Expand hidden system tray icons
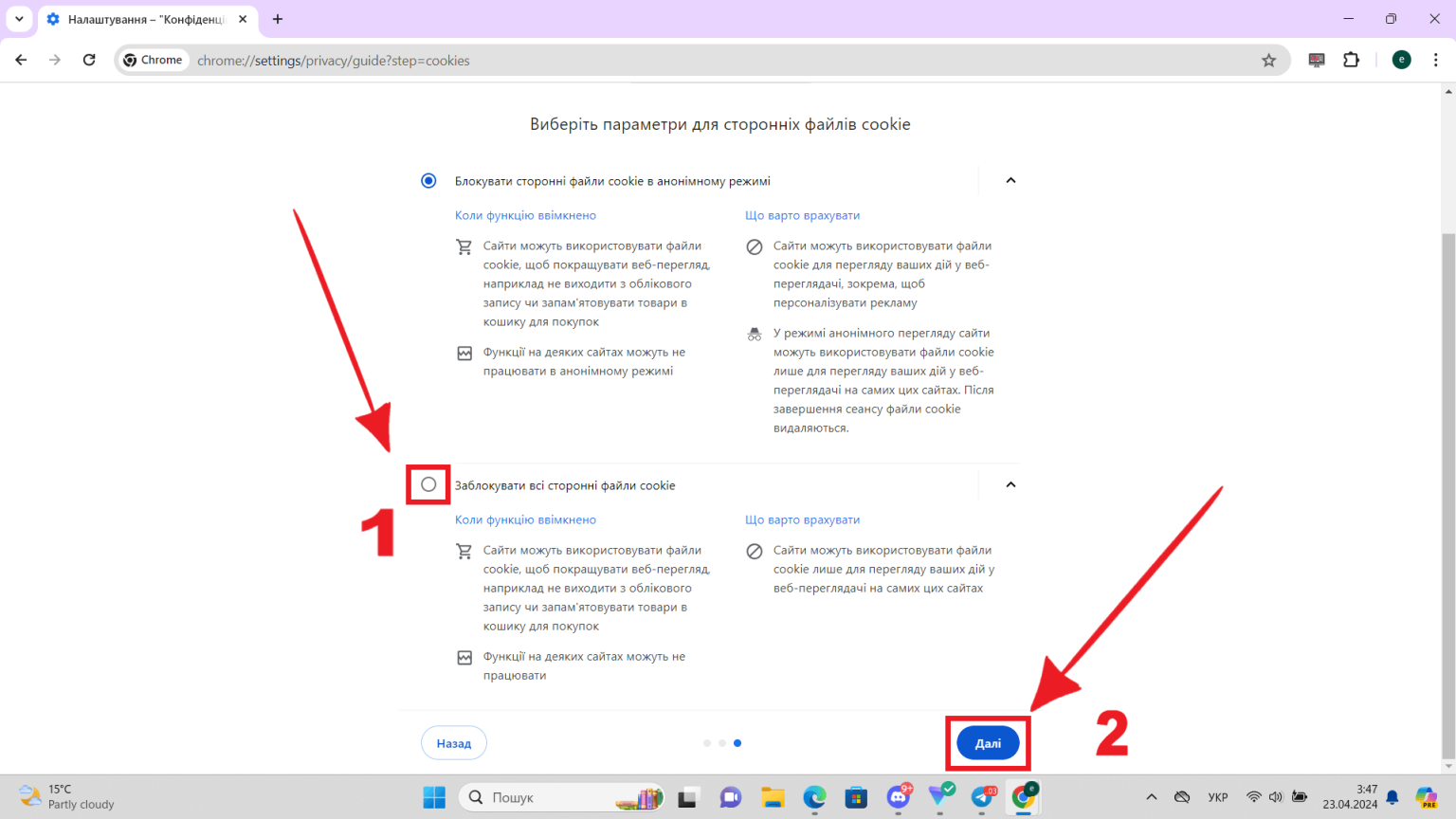Screen dimensions: 1456x819 click(x=1151, y=797)
